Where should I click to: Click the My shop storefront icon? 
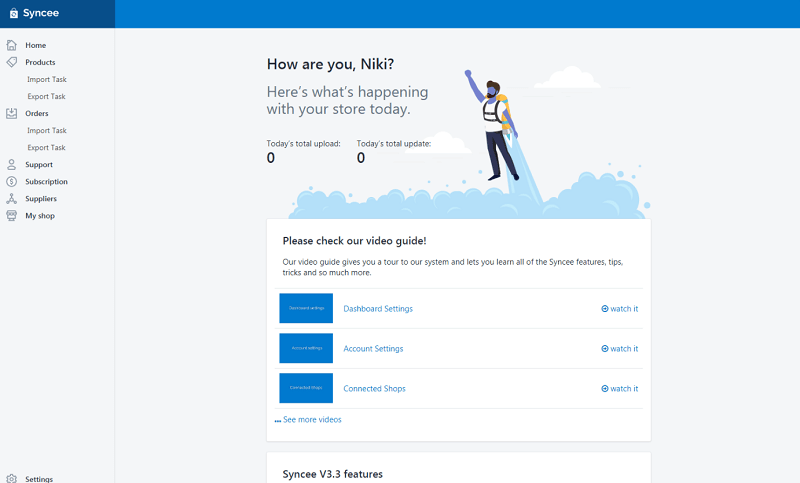pos(11,215)
